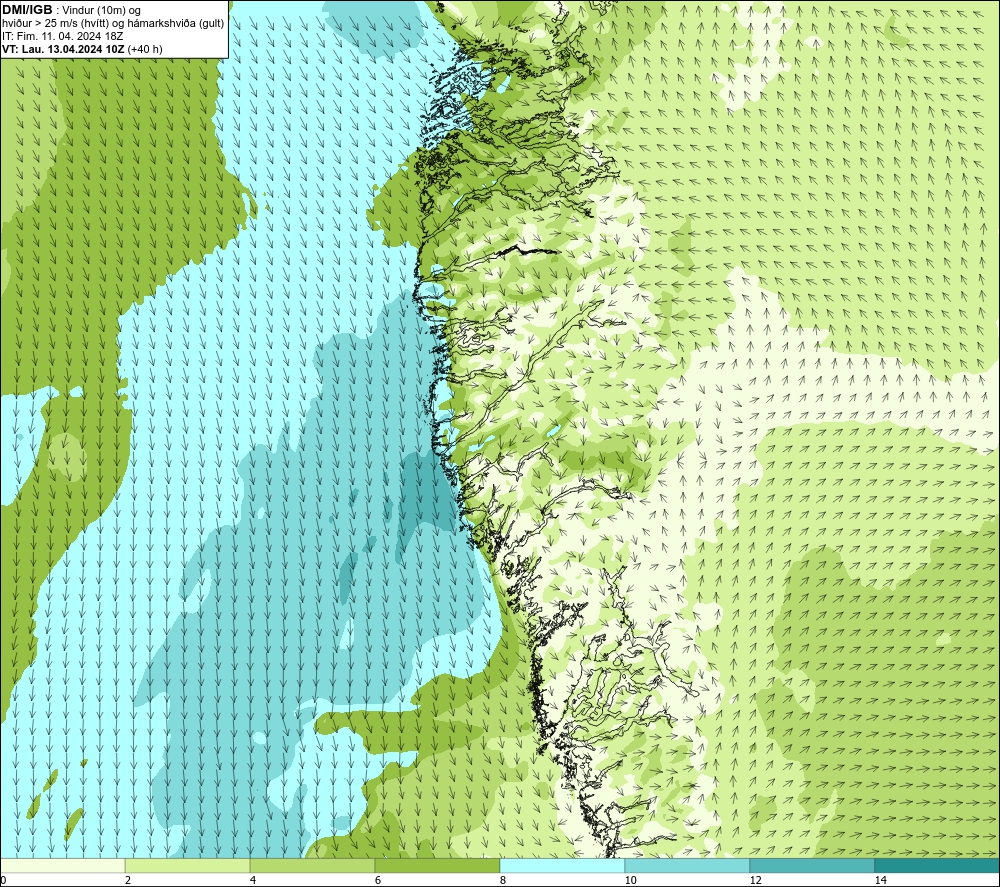This screenshot has width=1000, height=887.
Task: Click the '6' label on the wind scale
Action: [x=378, y=880]
